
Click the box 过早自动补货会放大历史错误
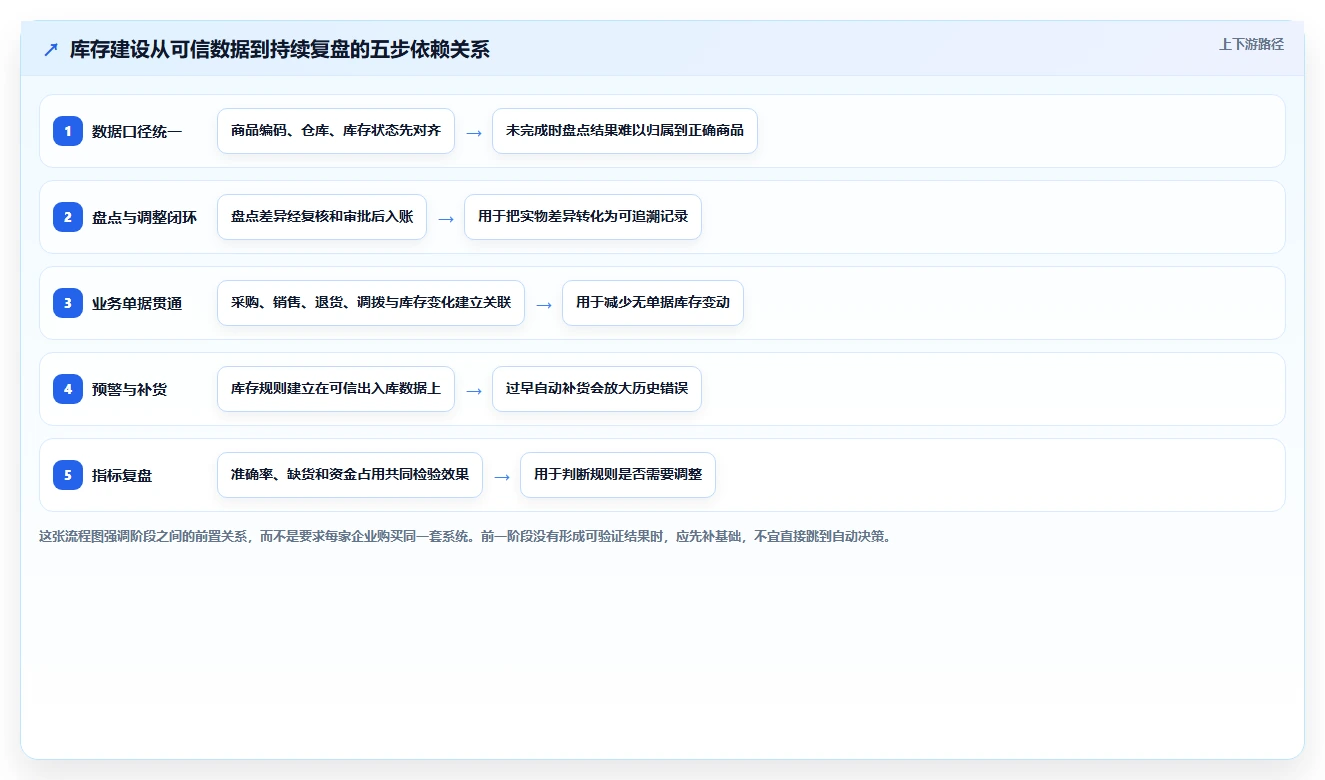point(597,389)
